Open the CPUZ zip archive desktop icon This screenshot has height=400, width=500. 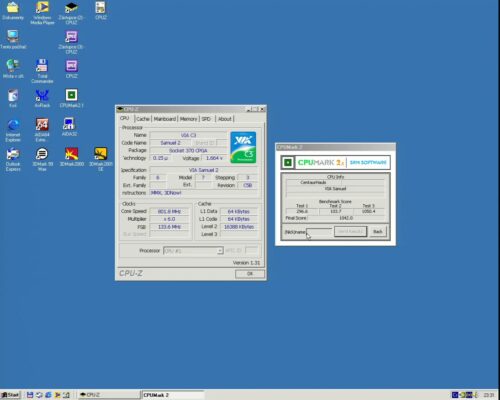coord(101,11)
